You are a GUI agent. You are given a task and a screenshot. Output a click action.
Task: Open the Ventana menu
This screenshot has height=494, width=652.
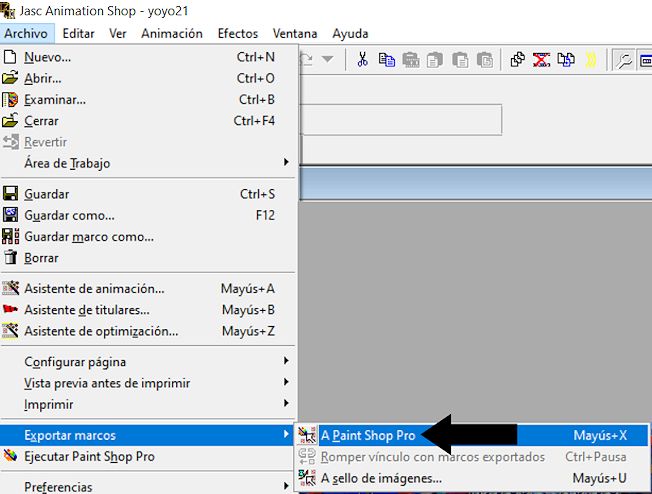[x=295, y=34]
